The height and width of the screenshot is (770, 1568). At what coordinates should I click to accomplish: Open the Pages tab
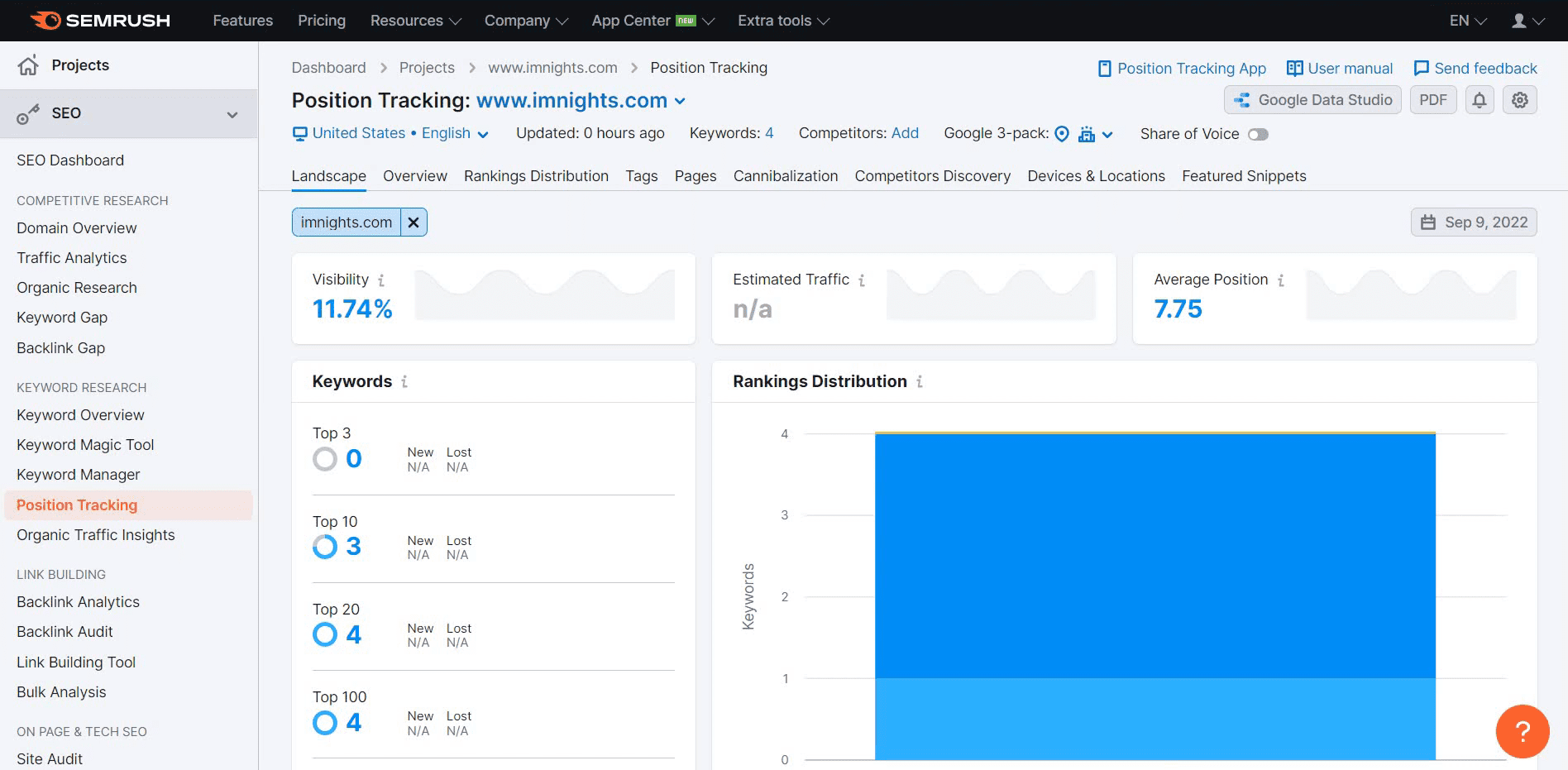coord(696,176)
